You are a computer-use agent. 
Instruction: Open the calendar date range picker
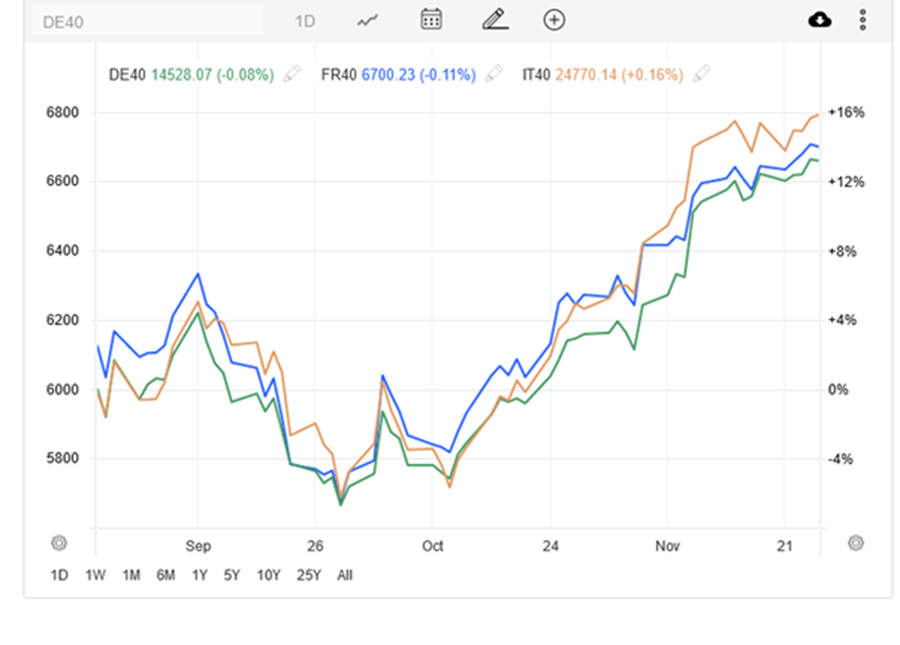[431, 20]
